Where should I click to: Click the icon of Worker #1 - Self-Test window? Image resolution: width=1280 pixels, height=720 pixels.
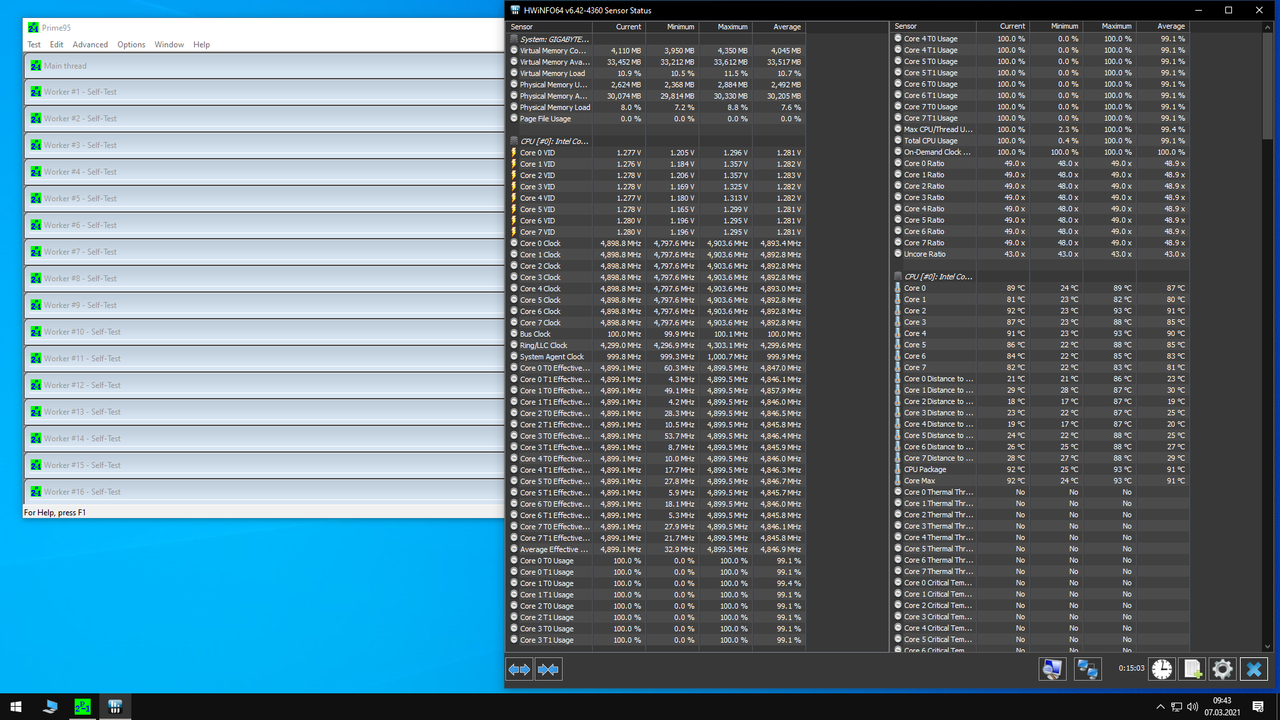(36, 92)
